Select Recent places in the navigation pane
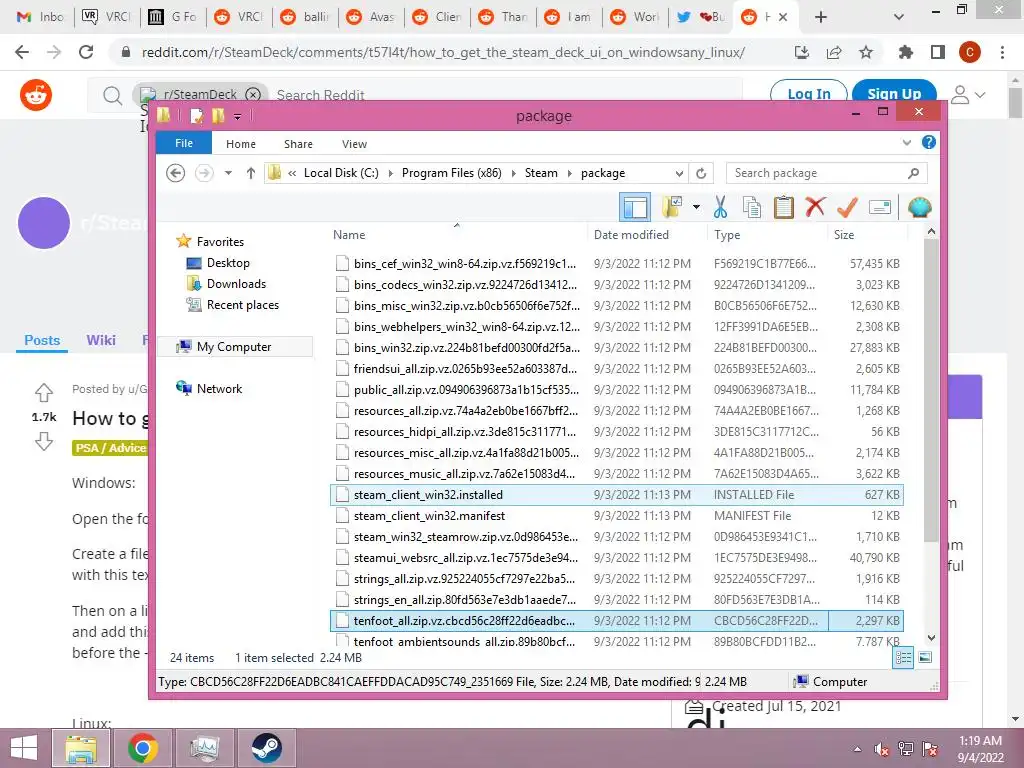This screenshot has width=1024, height=768. pos(242,305)
